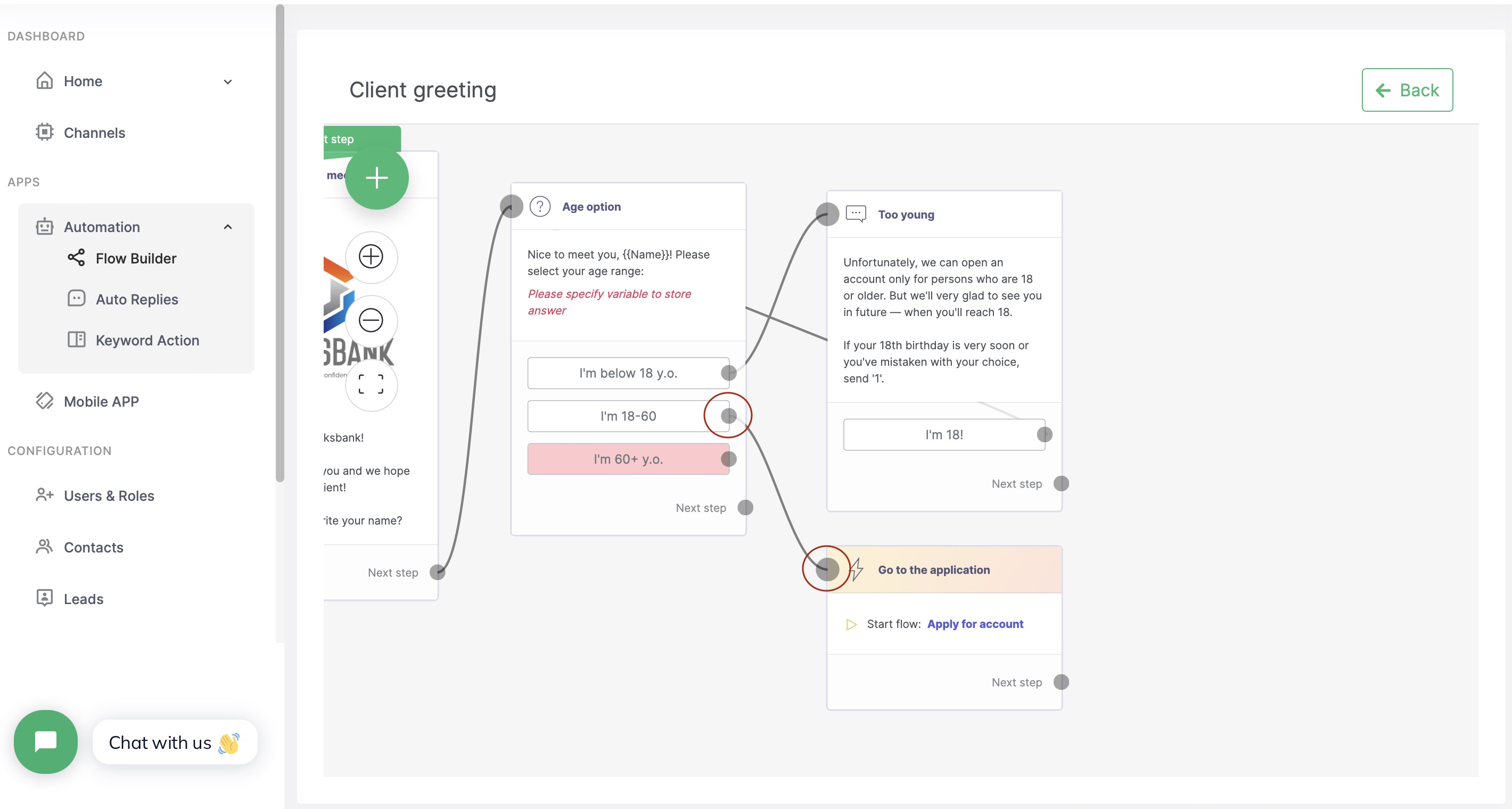Open the Apply for account flow link

(974, 624)
